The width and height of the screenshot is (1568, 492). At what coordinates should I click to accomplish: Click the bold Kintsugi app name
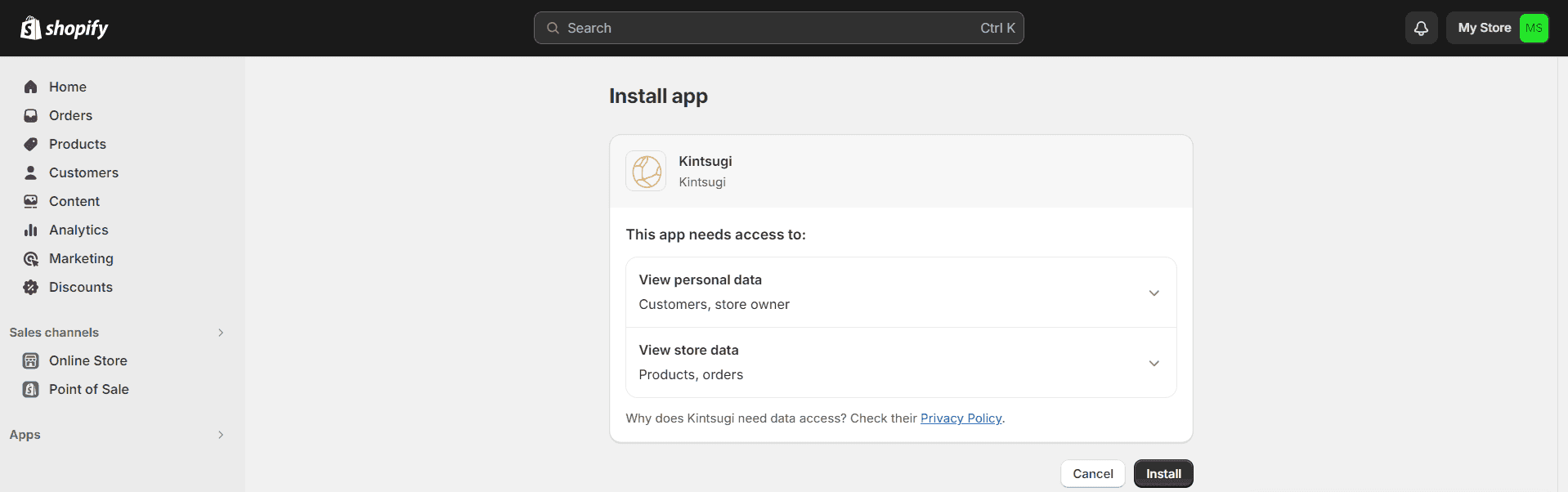[706, 161]
